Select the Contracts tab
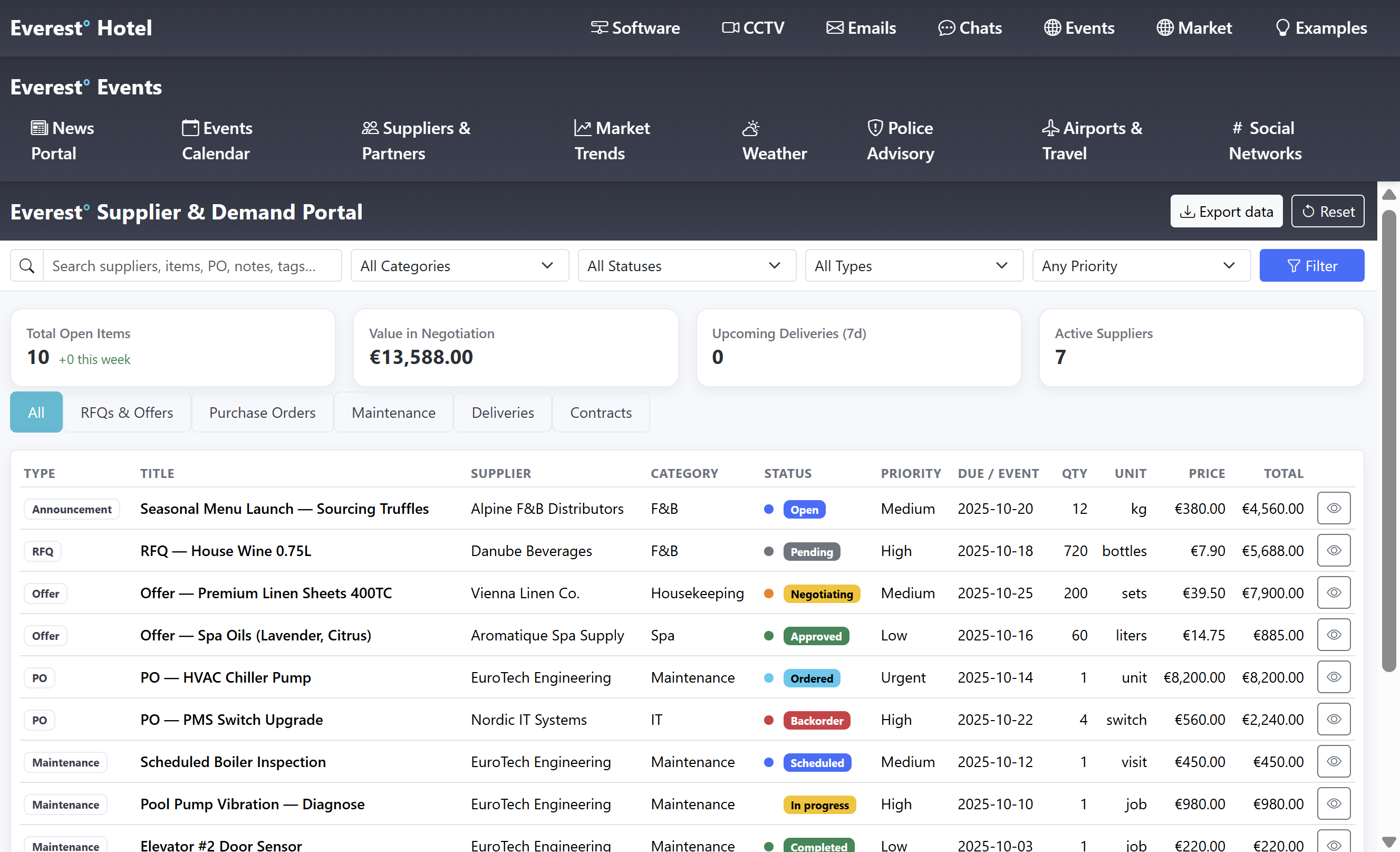 coord(601,413)
